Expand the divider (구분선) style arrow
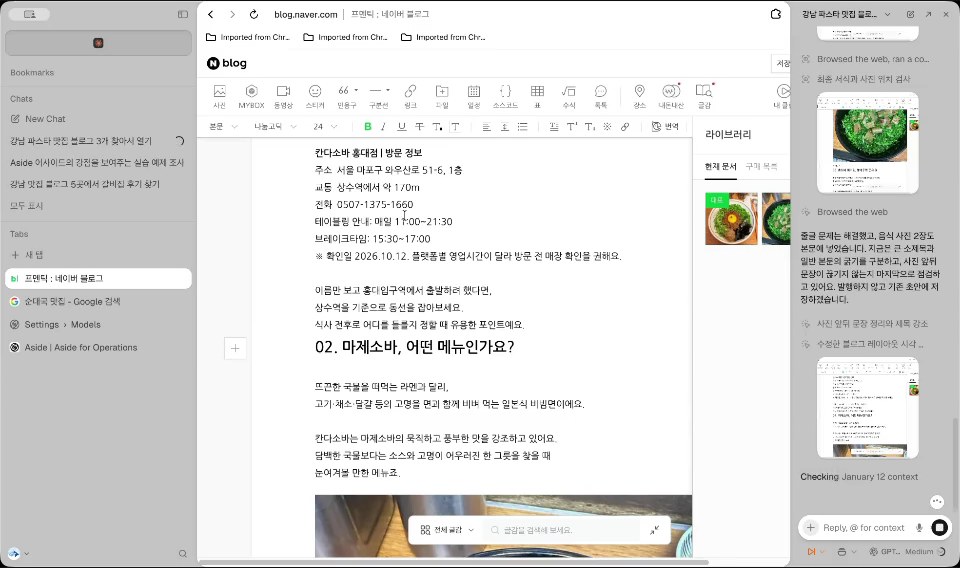This screenshot has height=568, width=960. click(x=388, y=91)
